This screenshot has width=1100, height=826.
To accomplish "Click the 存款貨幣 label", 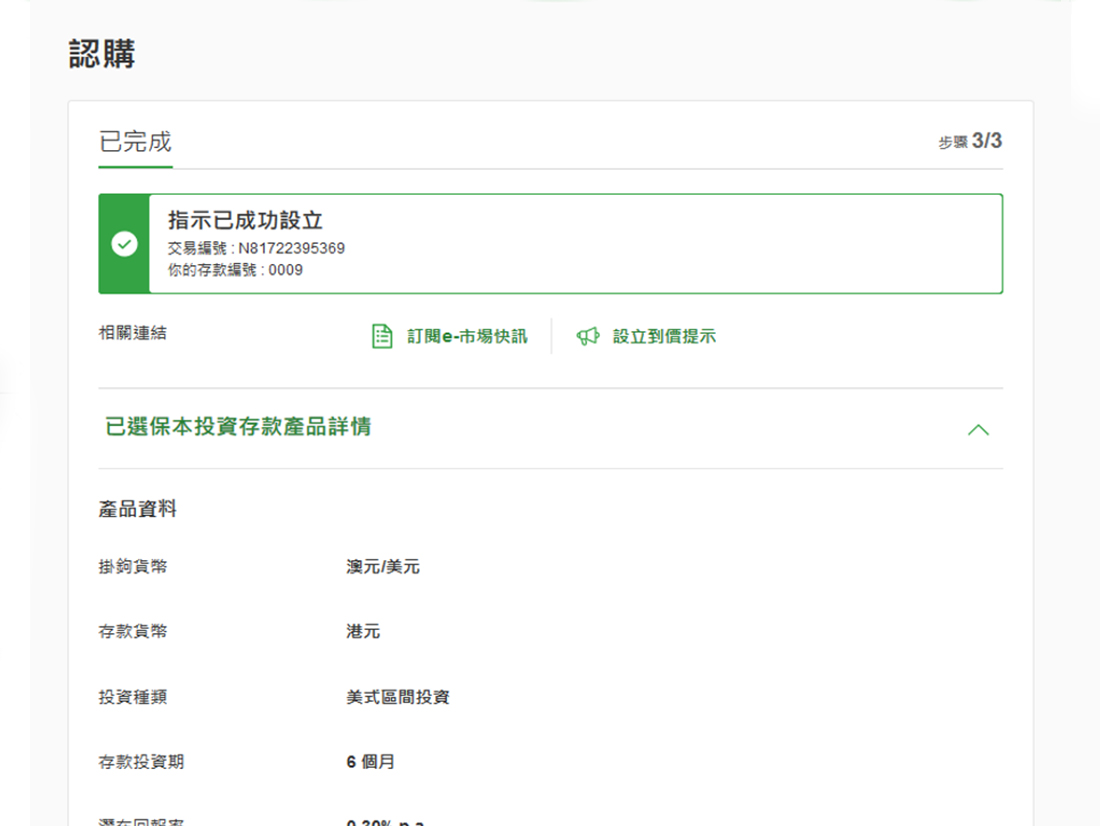I will [133, 631].
